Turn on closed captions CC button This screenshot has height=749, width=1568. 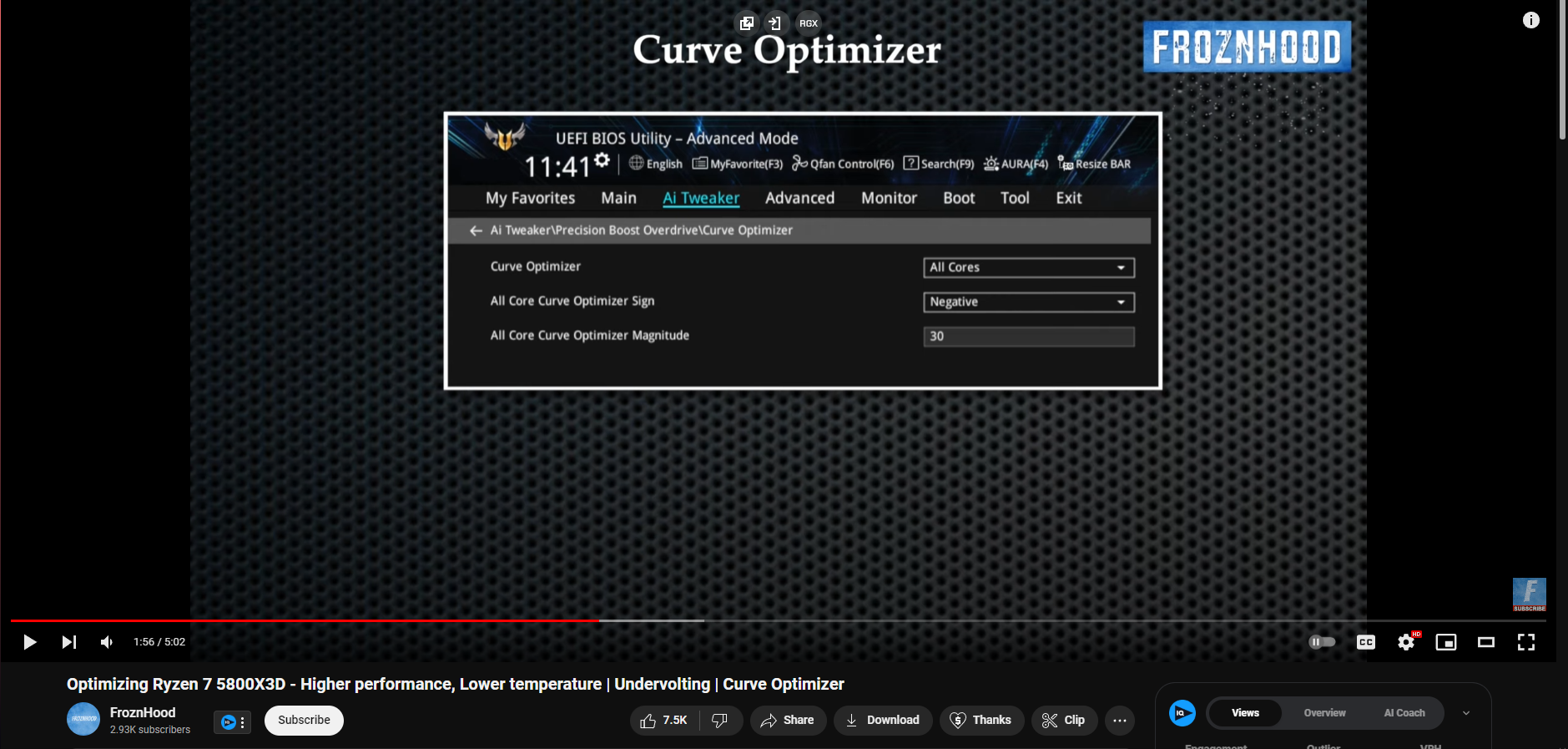tap(1366, 642)
